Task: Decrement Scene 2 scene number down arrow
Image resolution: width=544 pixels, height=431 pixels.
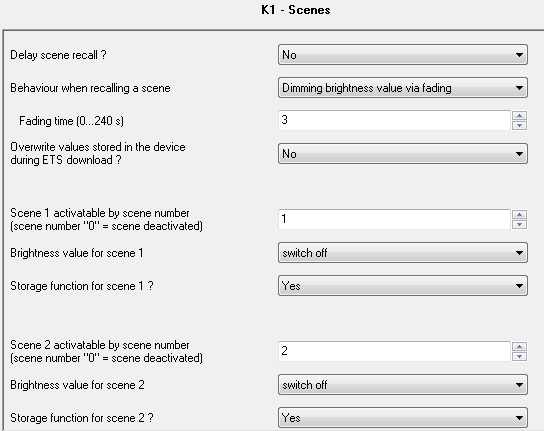Action: pos(519,356)
